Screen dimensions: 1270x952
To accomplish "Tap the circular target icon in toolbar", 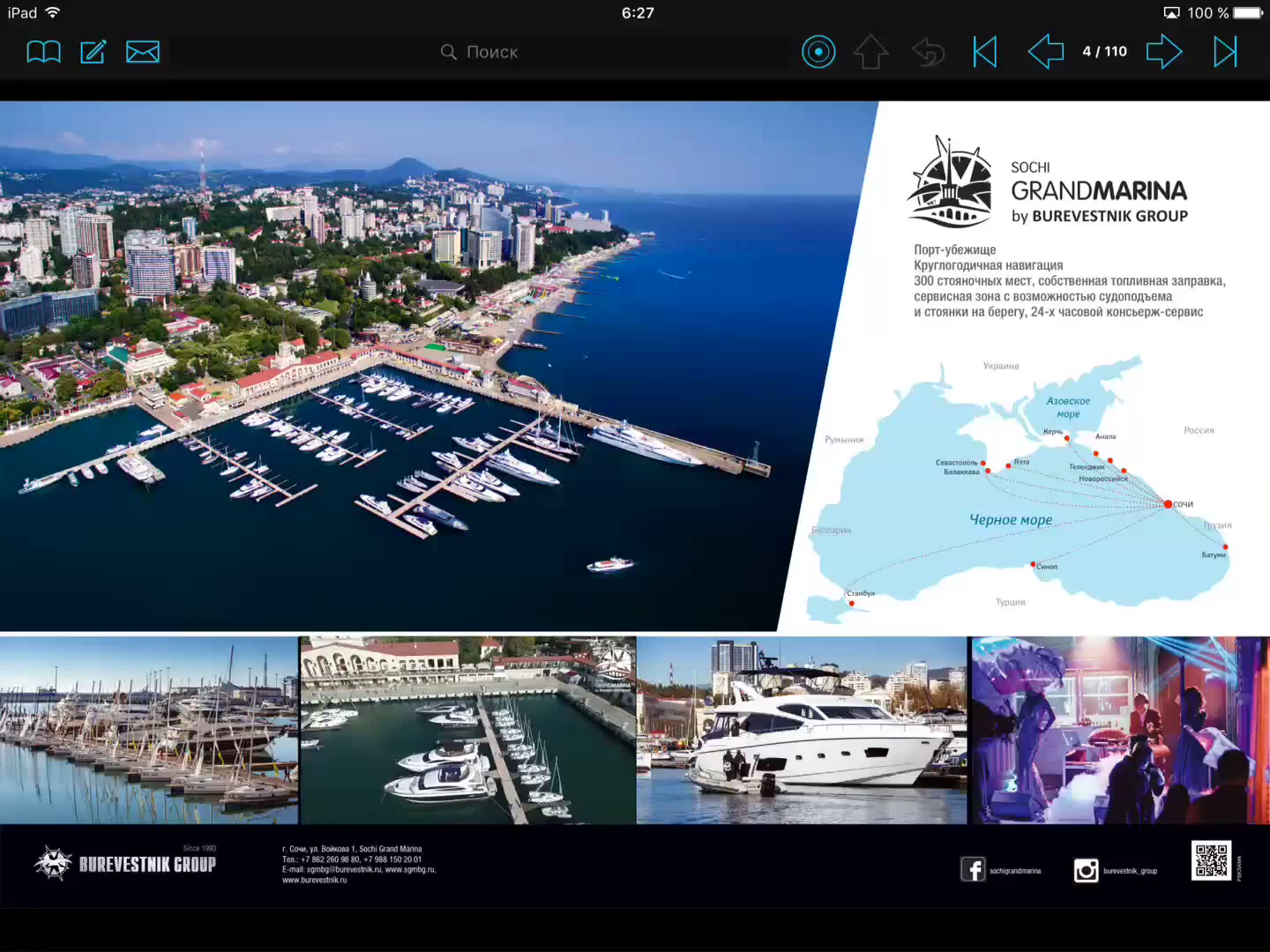I will [818, 52].
